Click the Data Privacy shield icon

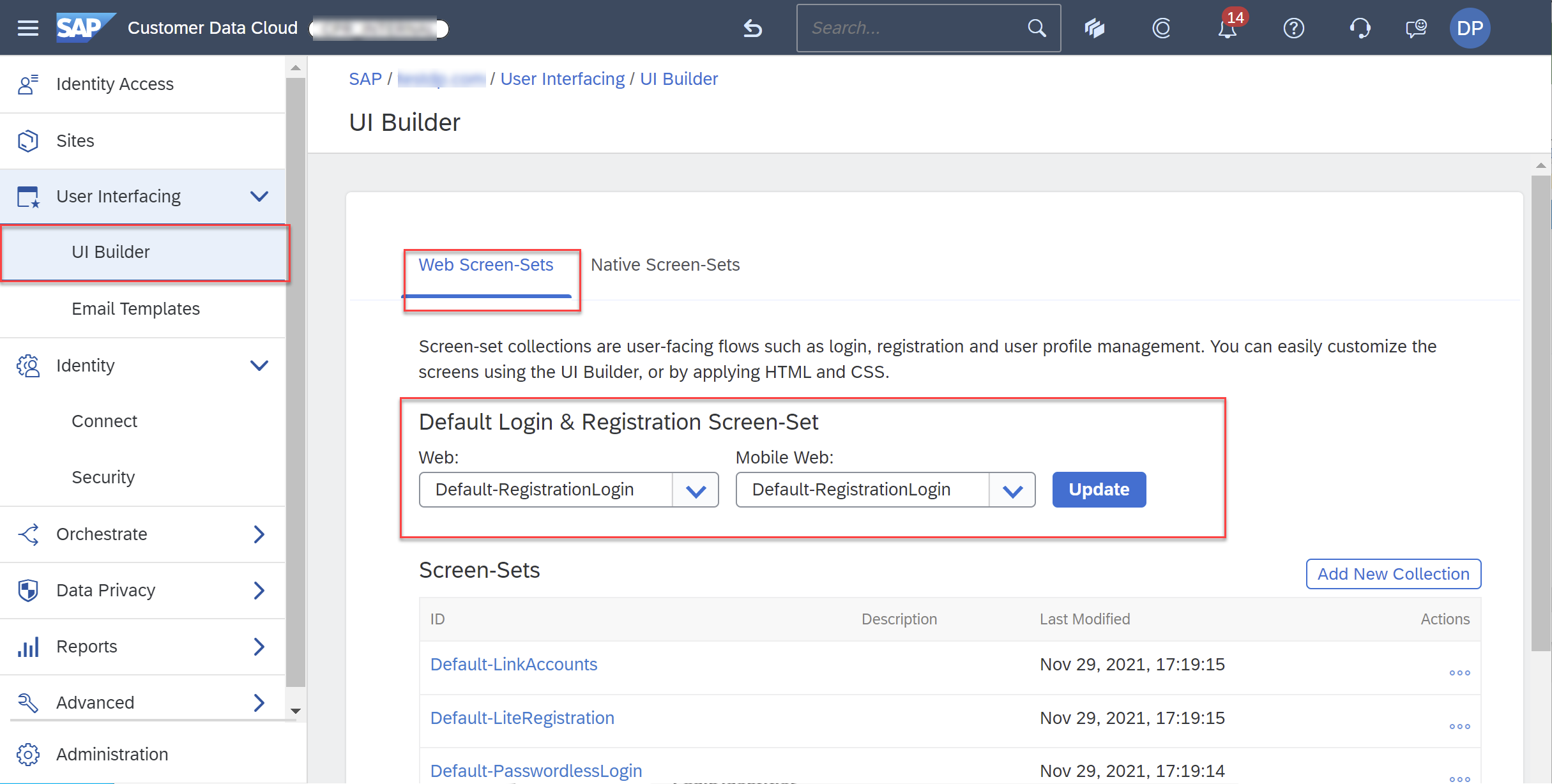(x=28, y=591)
